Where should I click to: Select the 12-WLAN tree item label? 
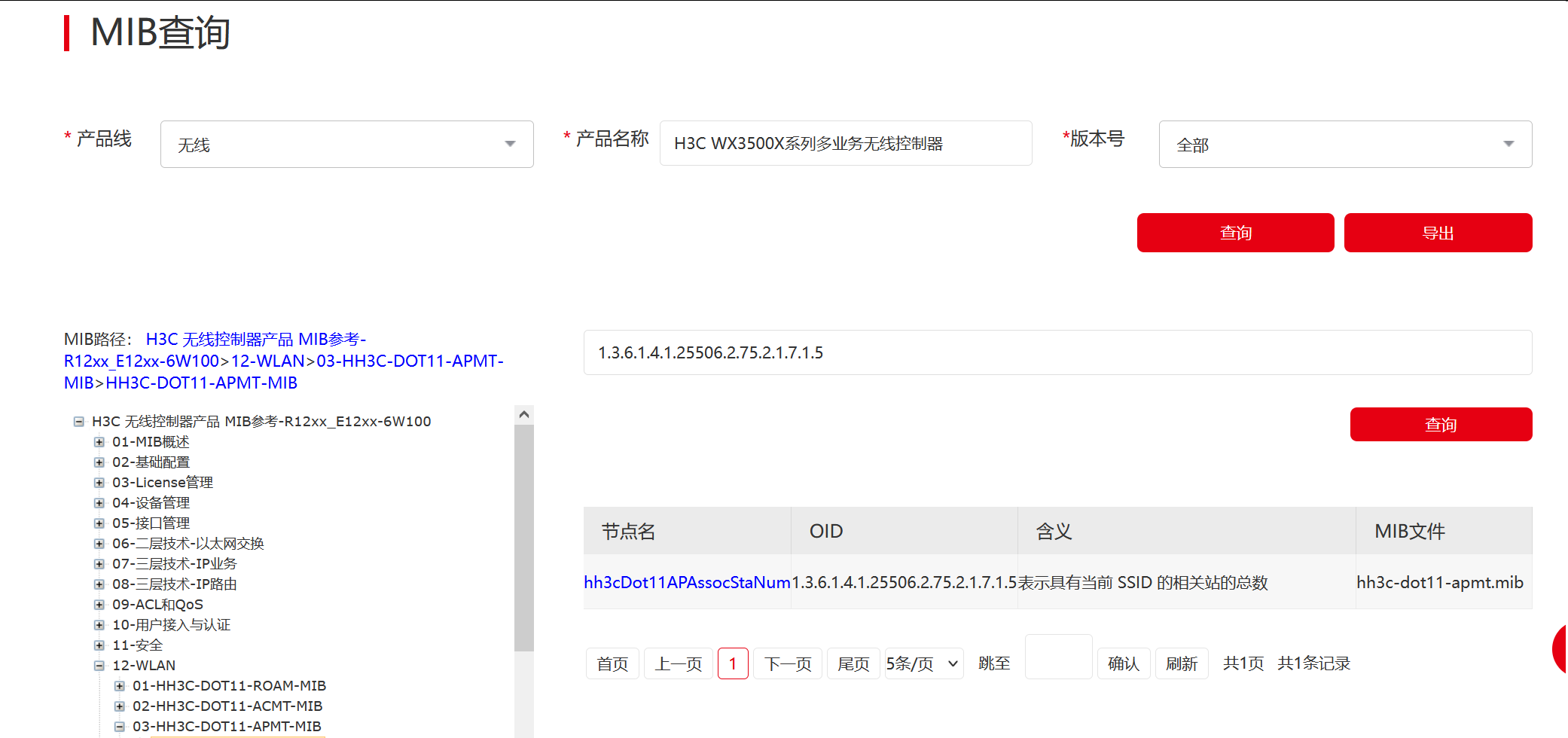(144, 666)
